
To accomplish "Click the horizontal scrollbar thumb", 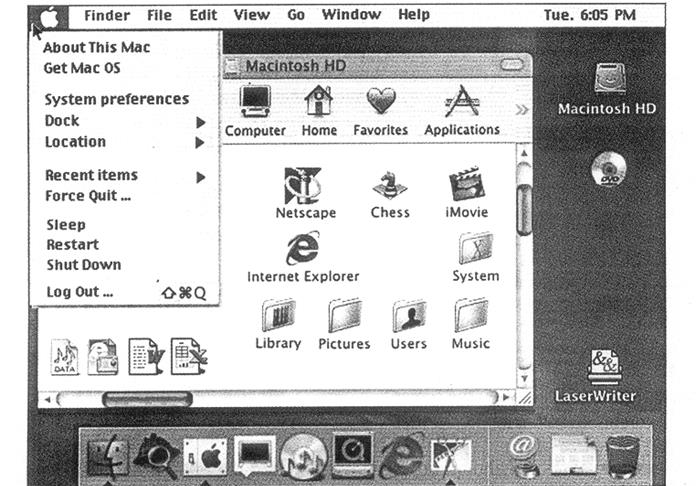I will point(147,399).
